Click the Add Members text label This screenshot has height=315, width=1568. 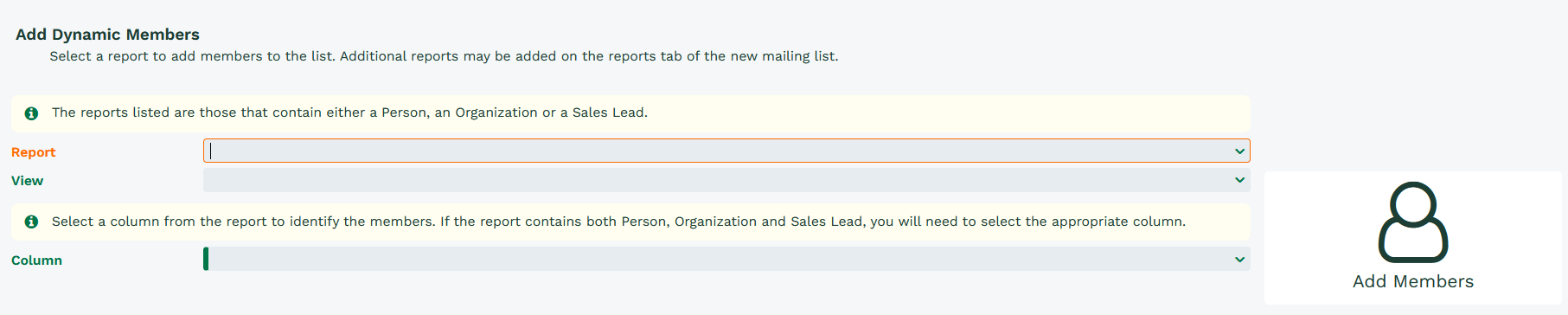[1413, 281]
